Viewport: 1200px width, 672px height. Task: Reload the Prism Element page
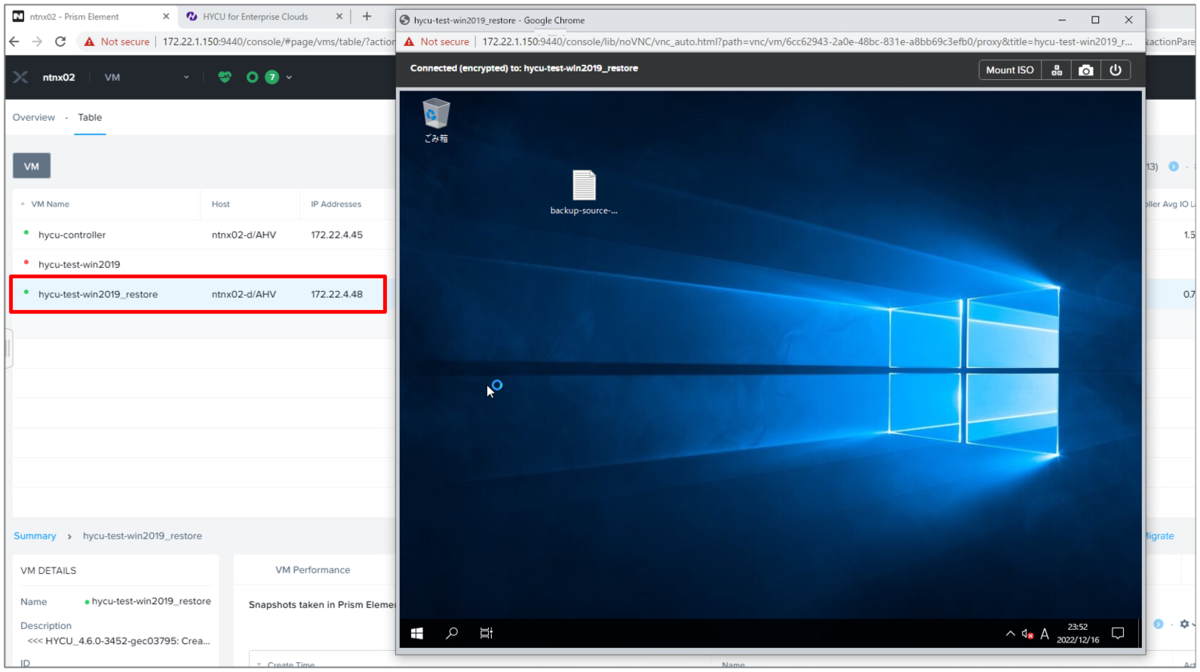(60, 42)
